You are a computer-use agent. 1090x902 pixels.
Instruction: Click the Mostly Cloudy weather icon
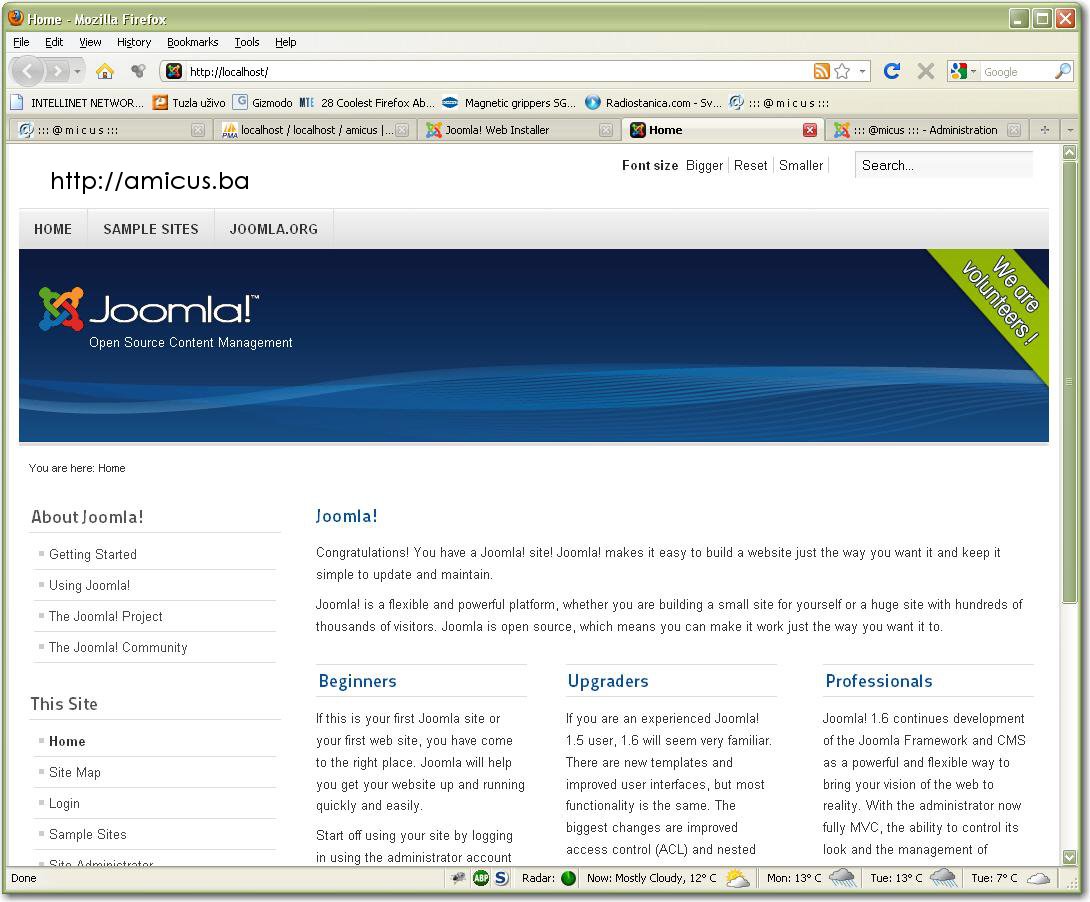tap(737, 878)
